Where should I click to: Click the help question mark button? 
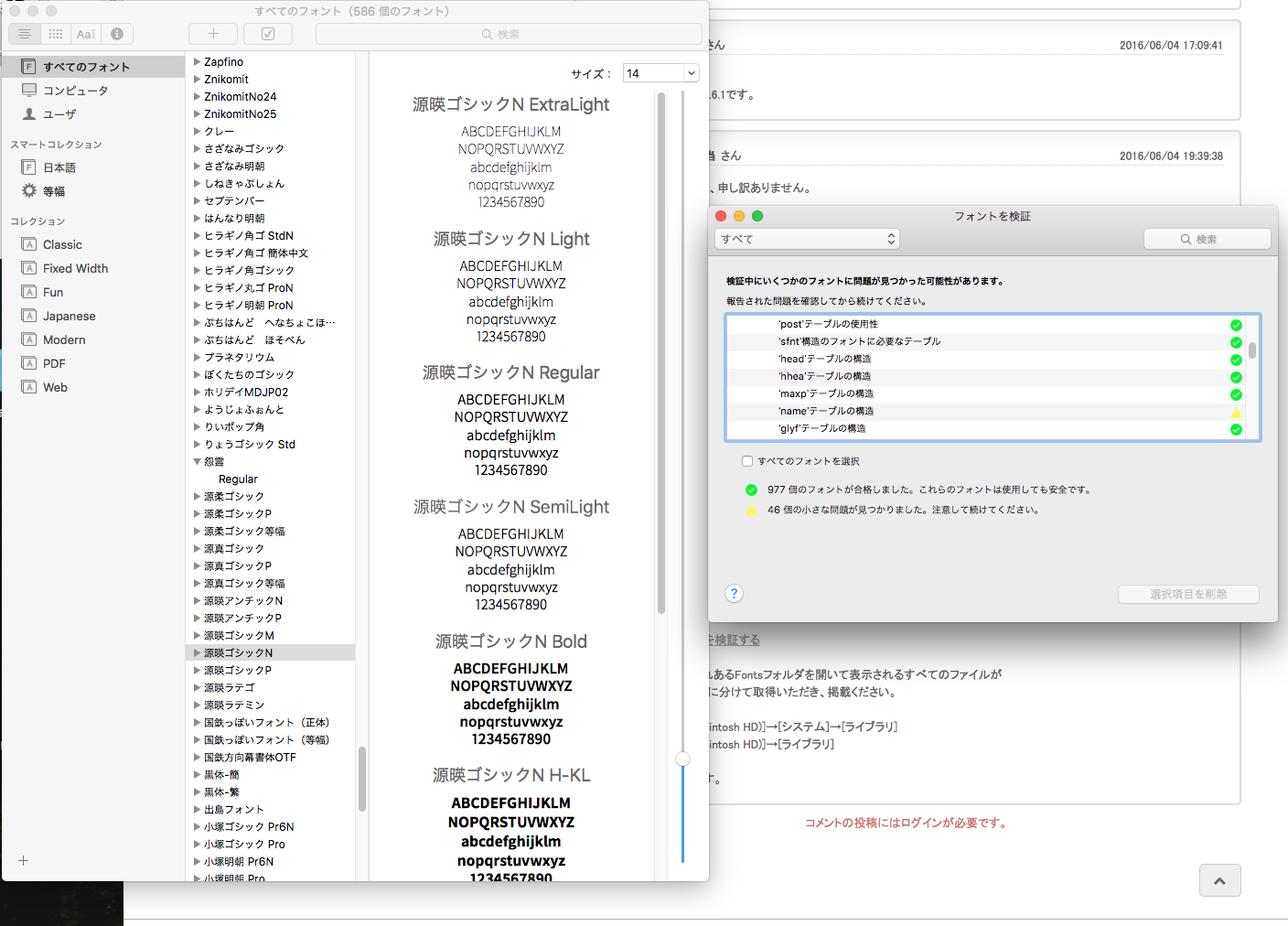[734, 594]
